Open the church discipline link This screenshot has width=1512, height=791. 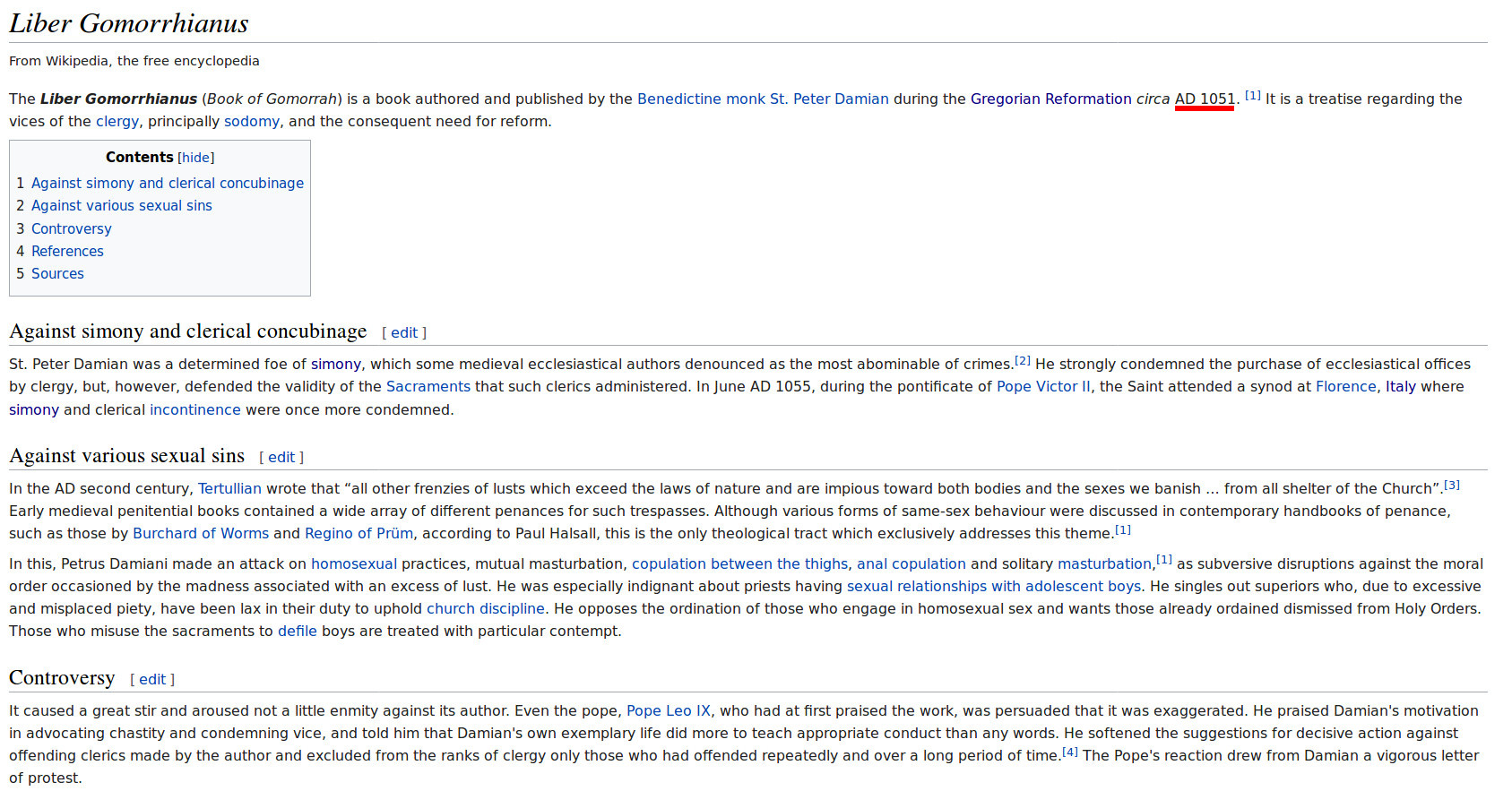tap(486, 608)
